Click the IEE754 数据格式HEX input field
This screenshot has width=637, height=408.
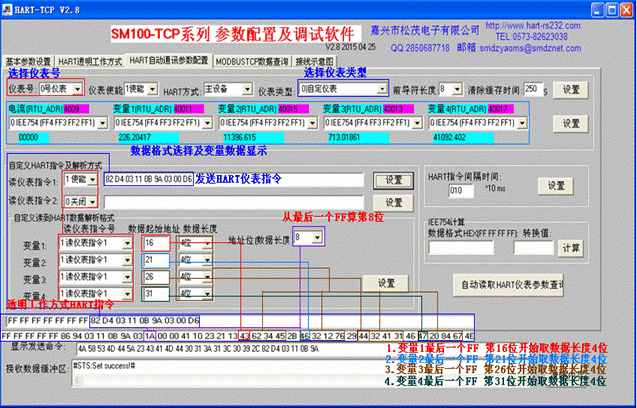coord(461,247)
